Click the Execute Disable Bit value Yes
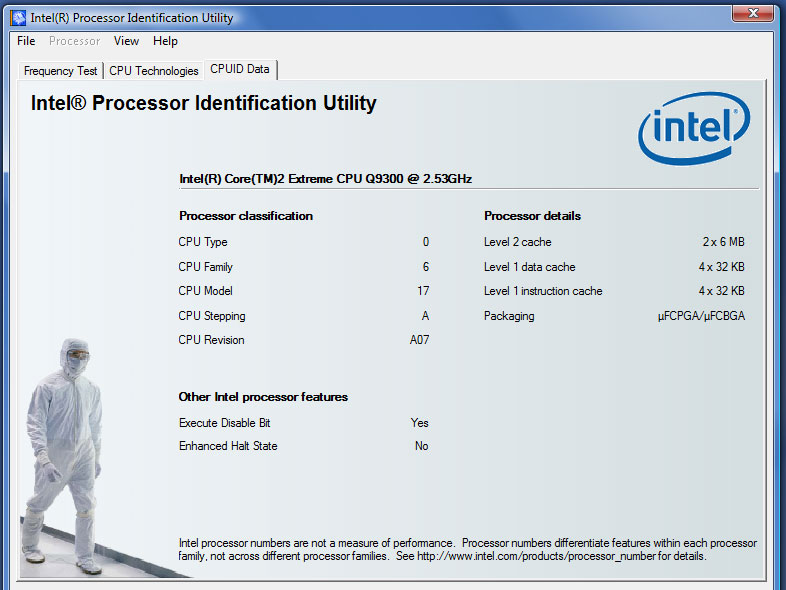786x590 pixels. 420,423
